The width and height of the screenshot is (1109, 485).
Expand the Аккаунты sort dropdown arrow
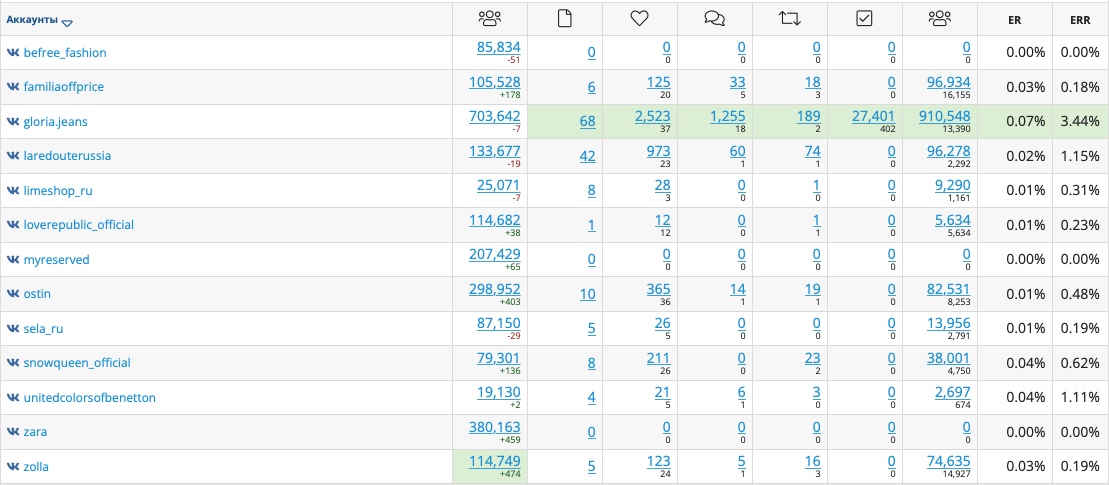67,23
